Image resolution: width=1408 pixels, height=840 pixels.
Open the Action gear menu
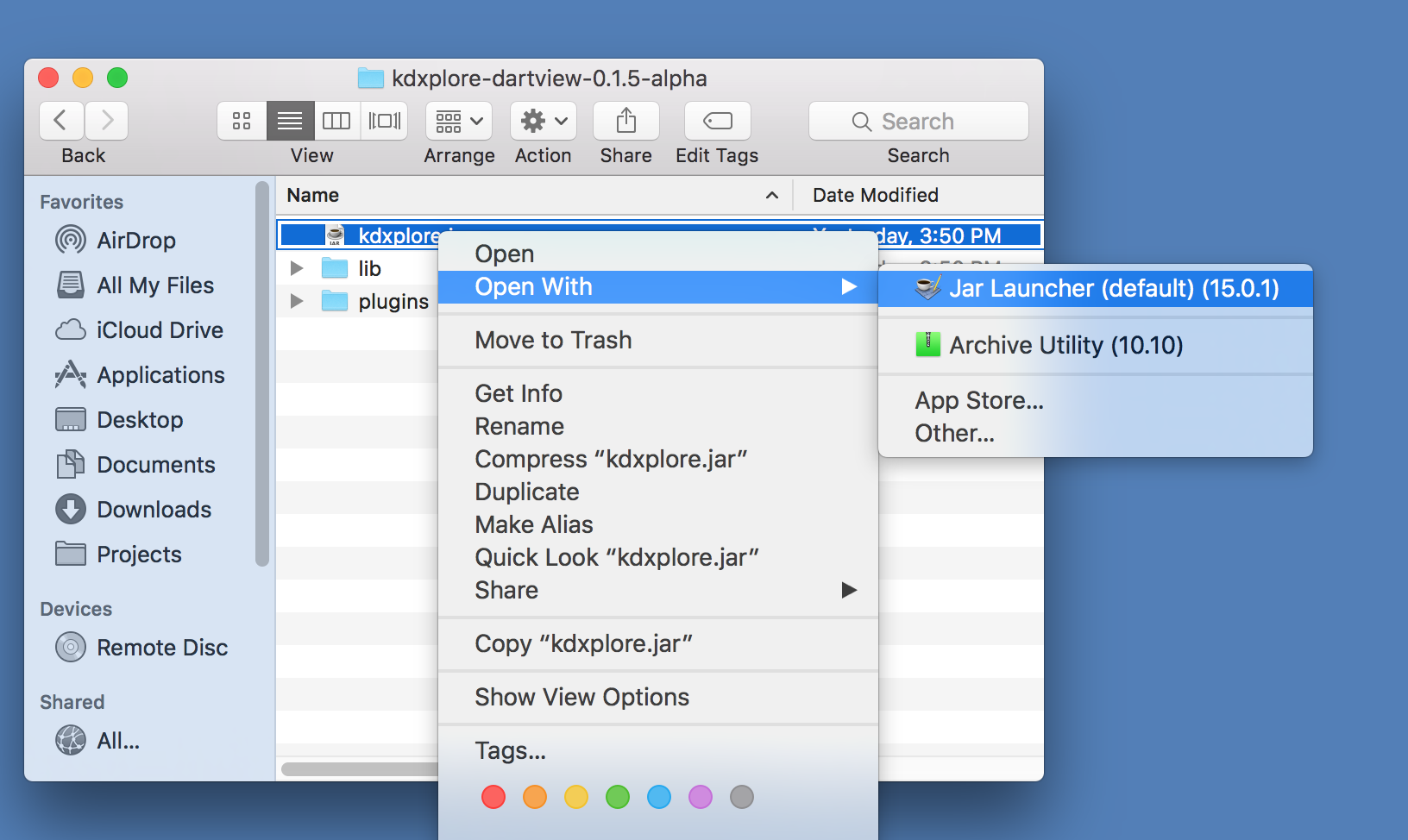[x=544, y=121]
